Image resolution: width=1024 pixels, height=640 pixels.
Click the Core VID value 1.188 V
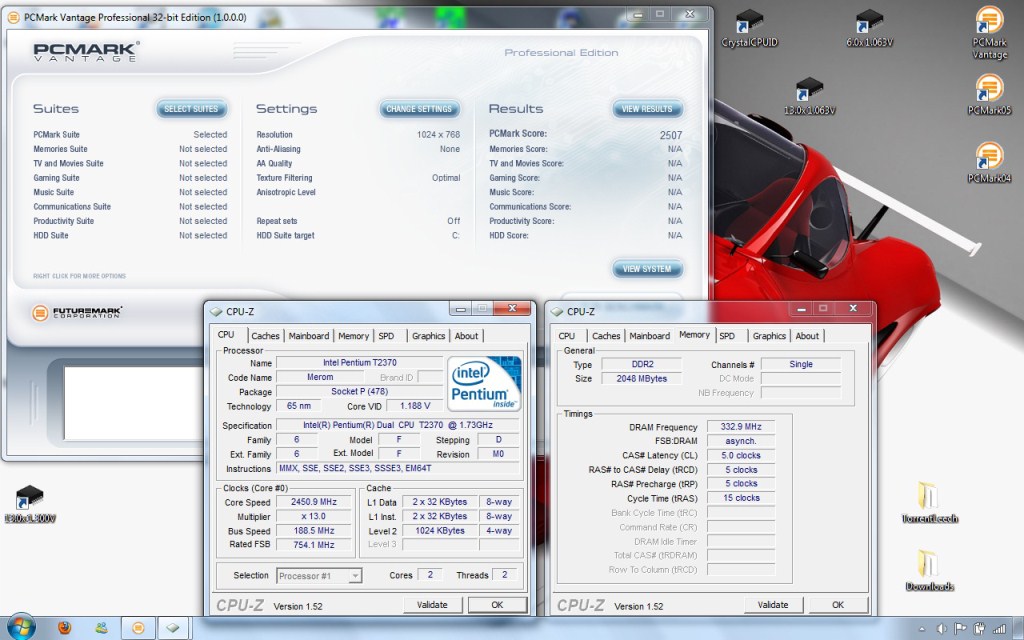pyautogui.click(x=415, y=406)
